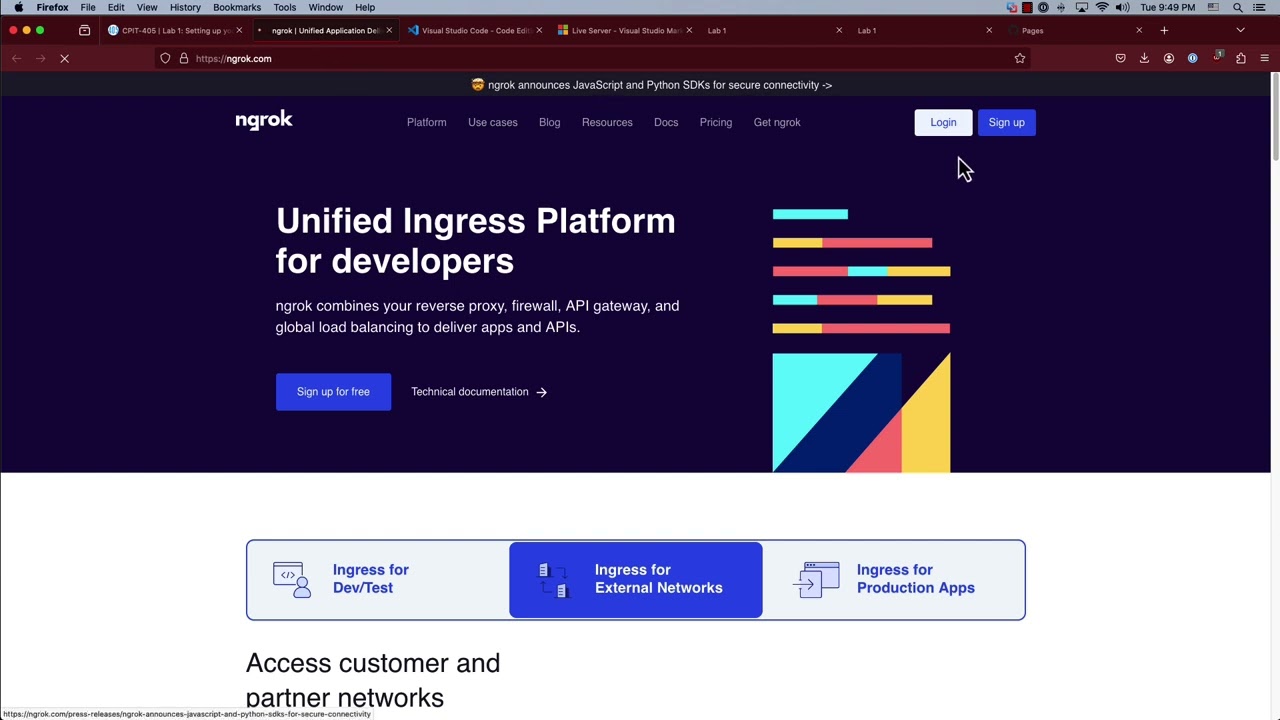The height and width of the screenshot is (720, 1280).
Task: Open the Use cases navigation menu
Action: click(493, 122)
